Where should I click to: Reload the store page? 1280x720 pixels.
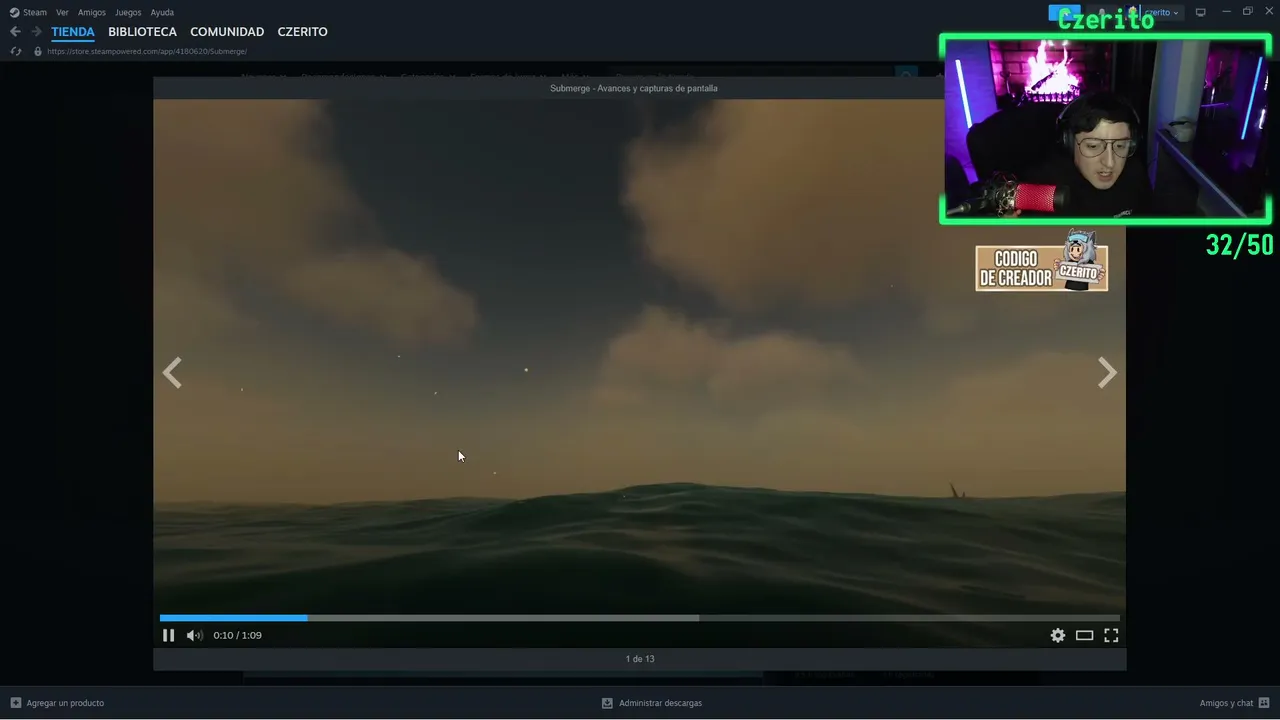coord(16,51)
